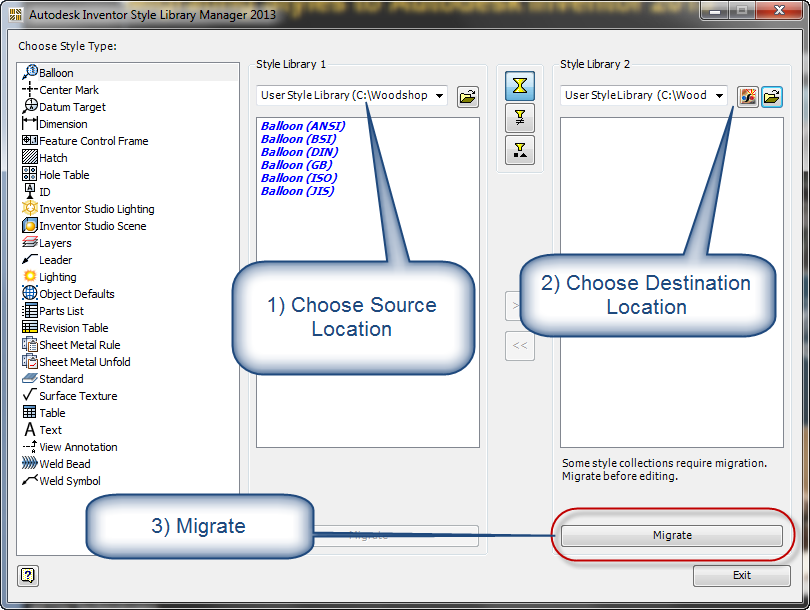Click the Inventor Studio Lighting icon

pyautogui.click(x=27, y=209)
